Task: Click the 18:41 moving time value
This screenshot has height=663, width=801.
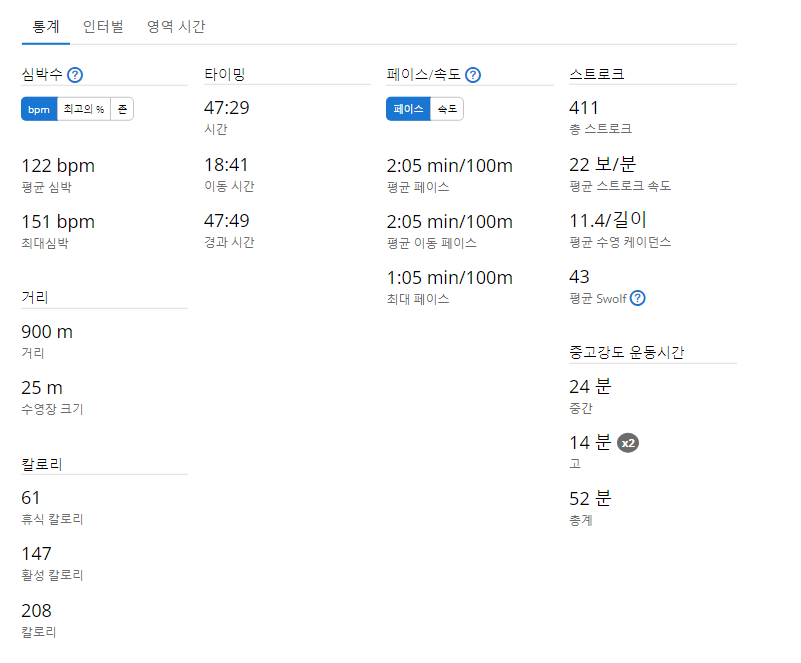Action: click(226, 165)
